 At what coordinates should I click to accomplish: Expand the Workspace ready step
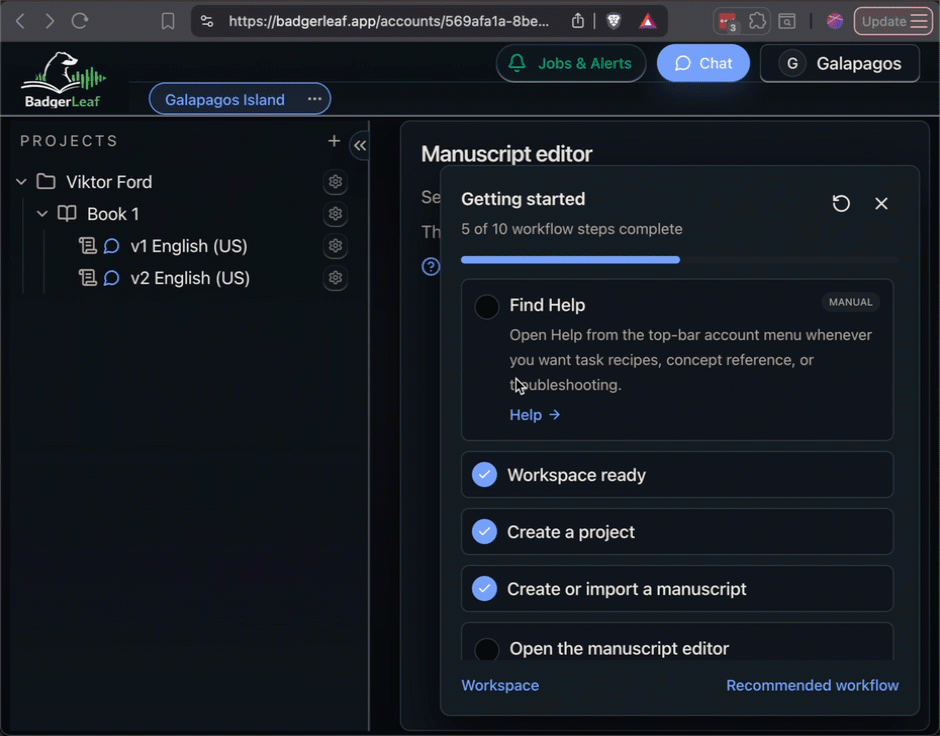click(x=677, y=475)
